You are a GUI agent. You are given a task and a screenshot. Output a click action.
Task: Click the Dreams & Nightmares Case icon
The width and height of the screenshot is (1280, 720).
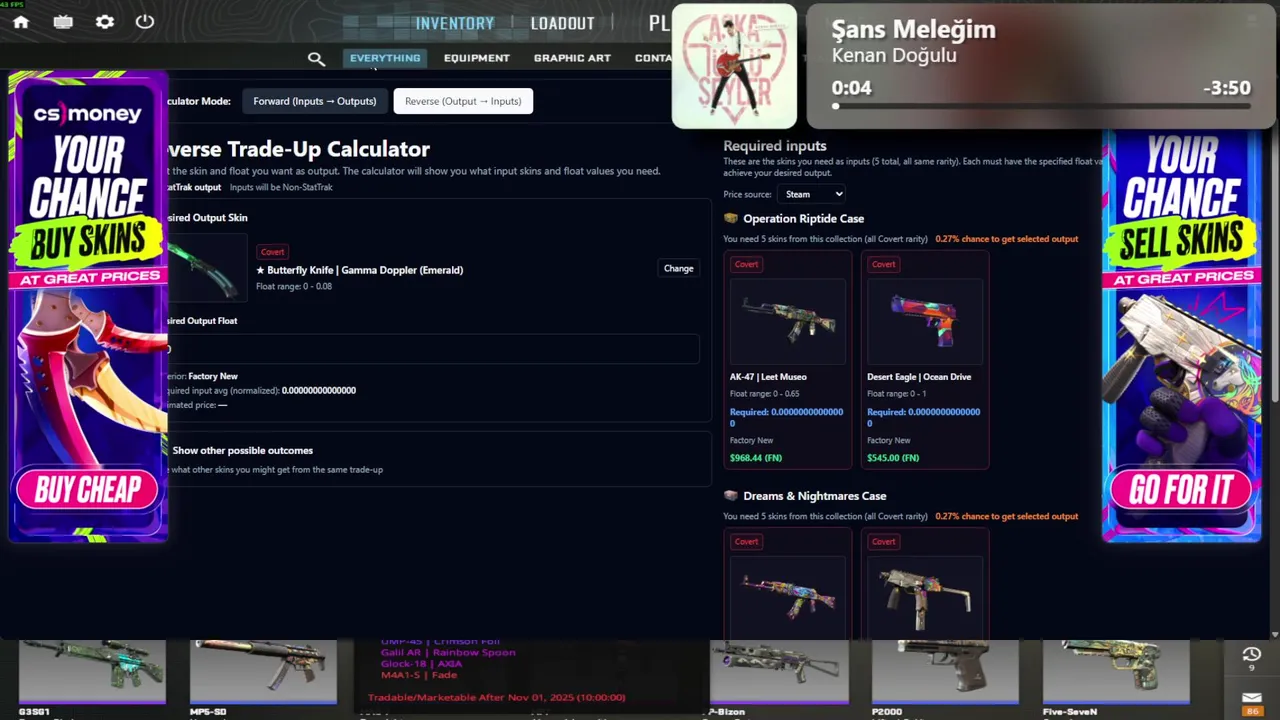[x=731, y=496]
